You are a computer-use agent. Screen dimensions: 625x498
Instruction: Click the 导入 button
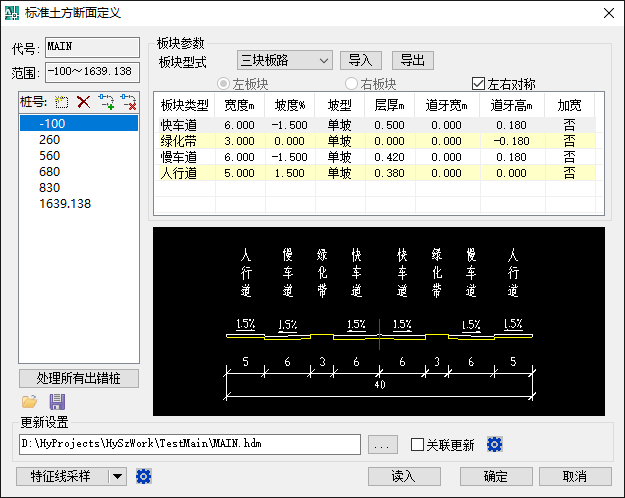tap(361, 61)
